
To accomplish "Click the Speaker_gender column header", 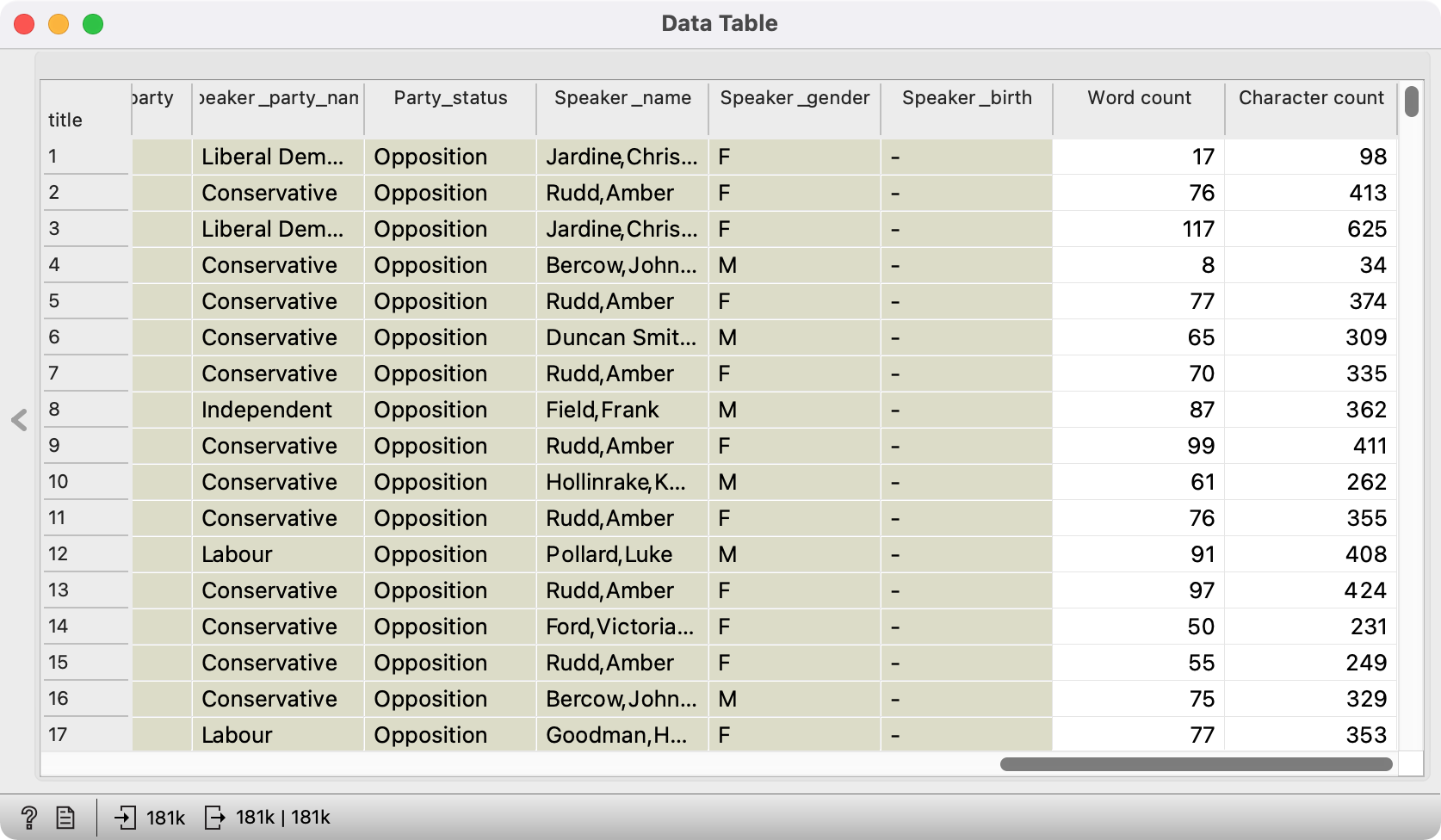I will [x=795, y=98].
